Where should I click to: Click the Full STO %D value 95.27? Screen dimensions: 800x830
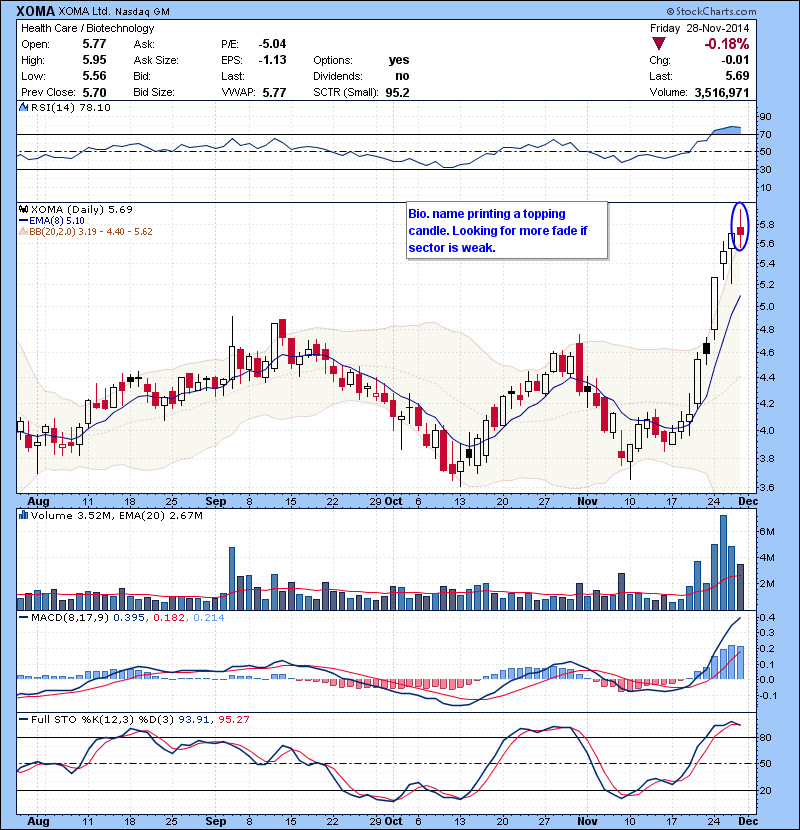tap(236, 719)
